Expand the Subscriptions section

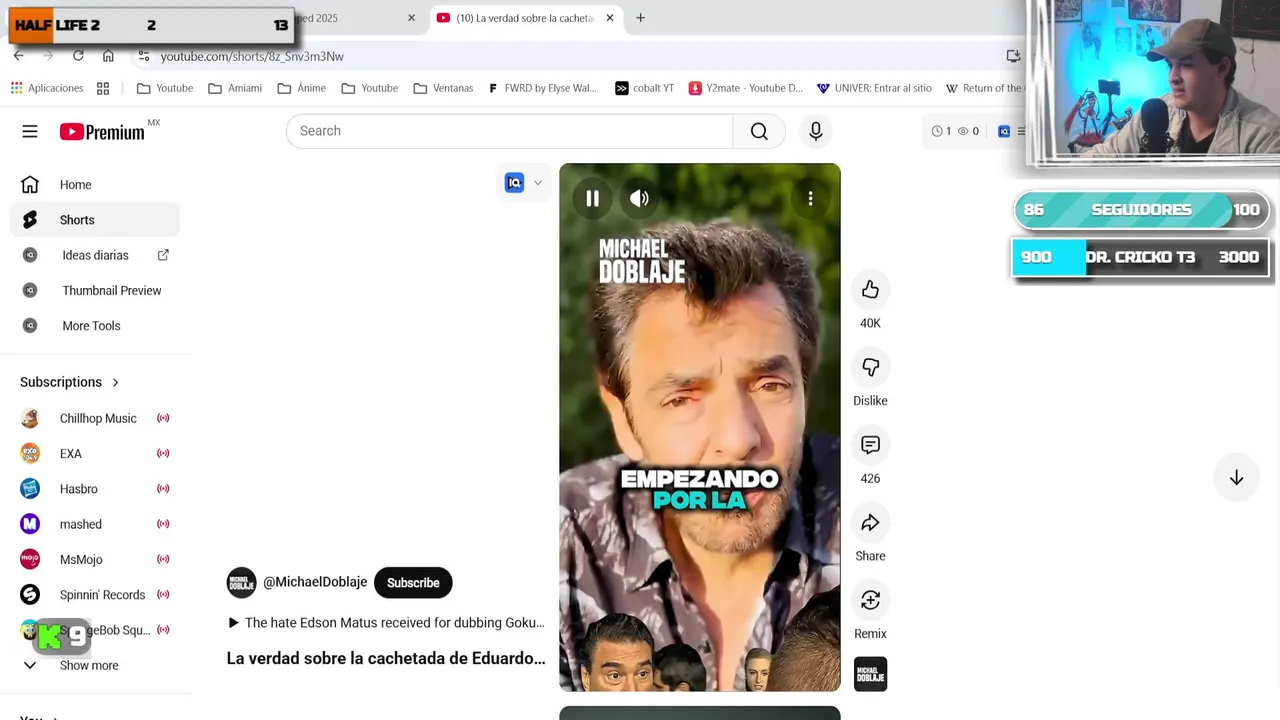70,382
